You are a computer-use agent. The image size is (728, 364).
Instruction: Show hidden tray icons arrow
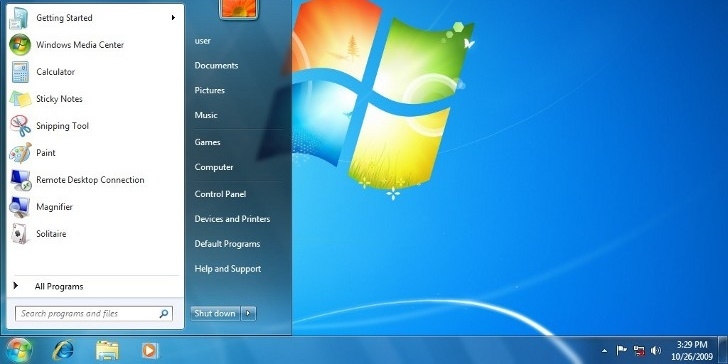(604, 351)
